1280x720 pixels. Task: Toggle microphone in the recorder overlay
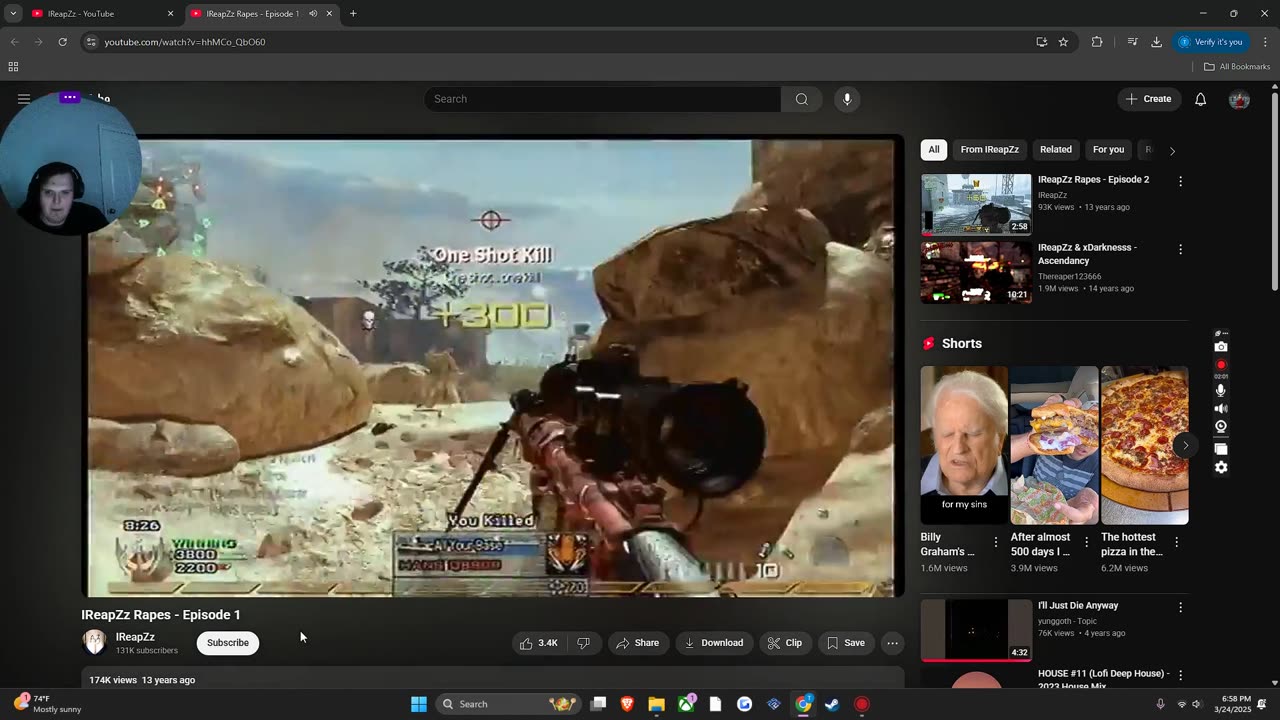(1221, 391)
